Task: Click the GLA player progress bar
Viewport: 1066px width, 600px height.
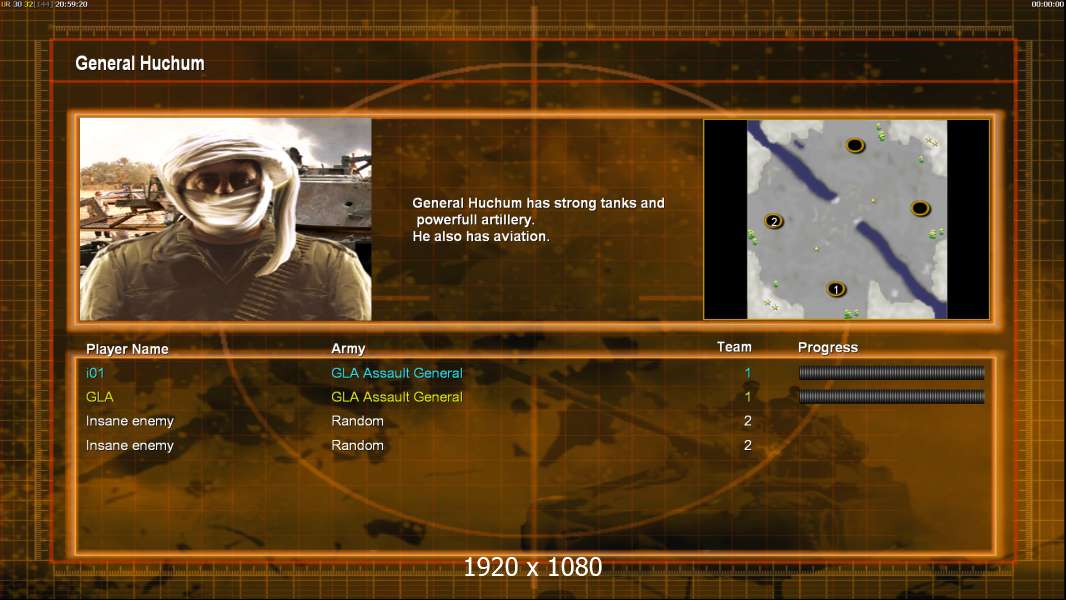Action: 891,396
